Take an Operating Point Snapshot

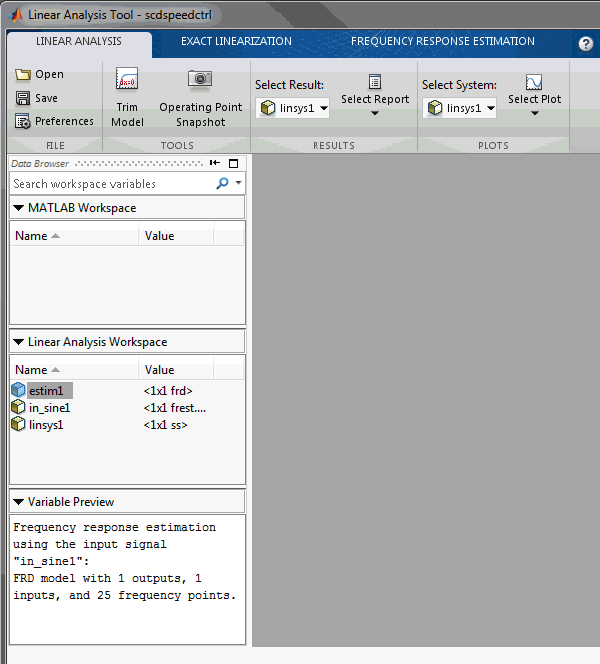(200, 98)
